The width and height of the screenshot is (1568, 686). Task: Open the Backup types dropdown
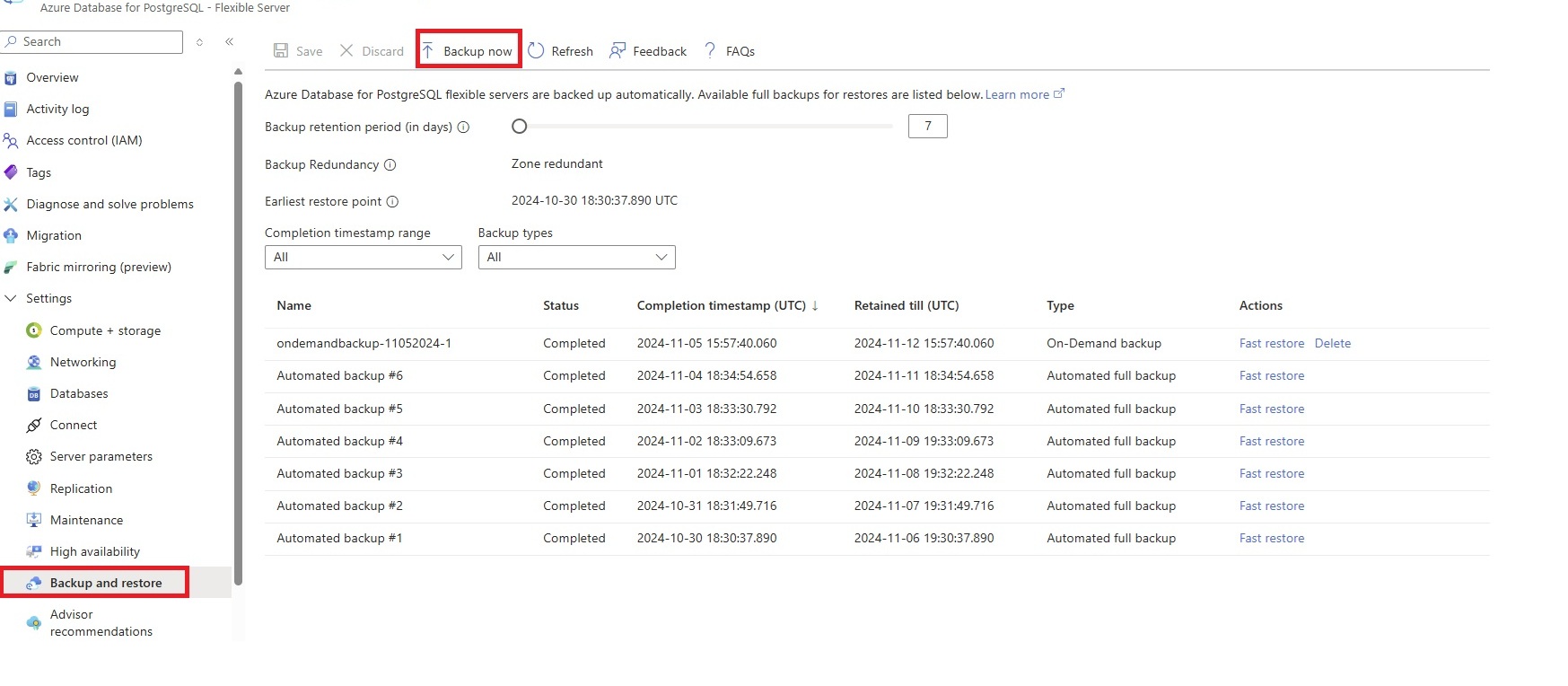click(577, 258)
